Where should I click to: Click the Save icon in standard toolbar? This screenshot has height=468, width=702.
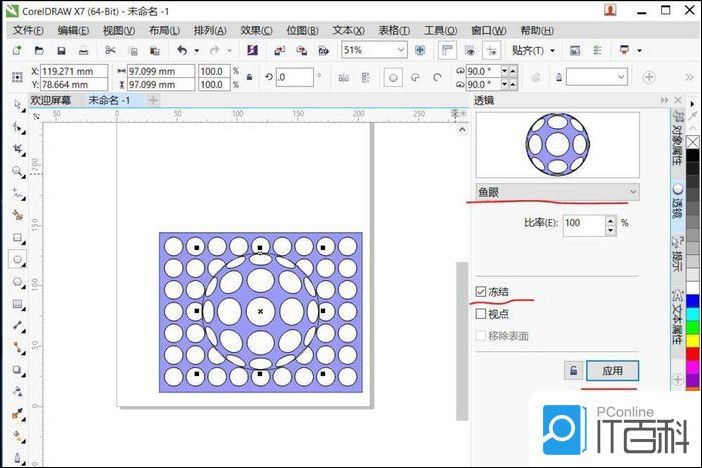click(x=61, y=50)
